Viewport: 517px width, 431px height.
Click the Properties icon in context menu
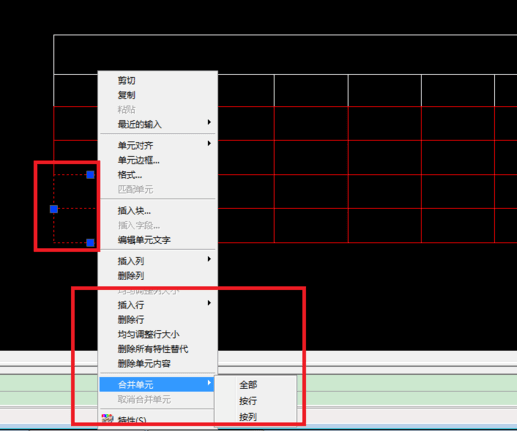(x=107, y=419)
